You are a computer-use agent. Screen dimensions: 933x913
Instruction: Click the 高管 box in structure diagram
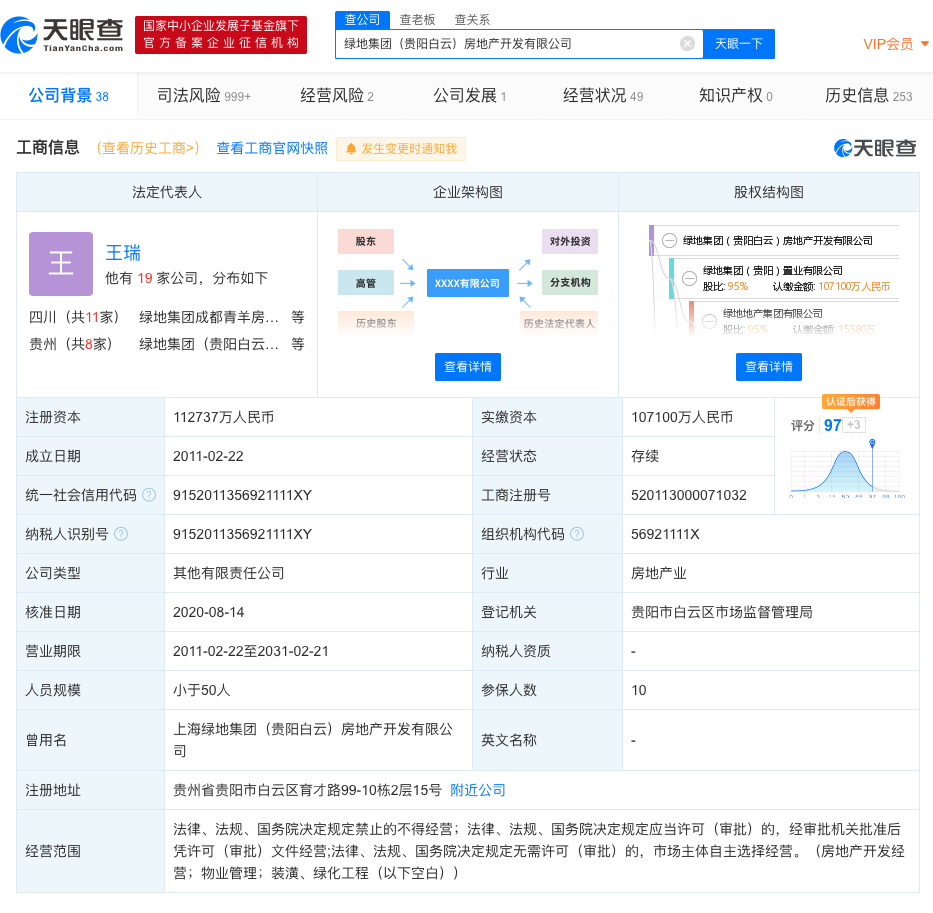(x=366, y=283)
